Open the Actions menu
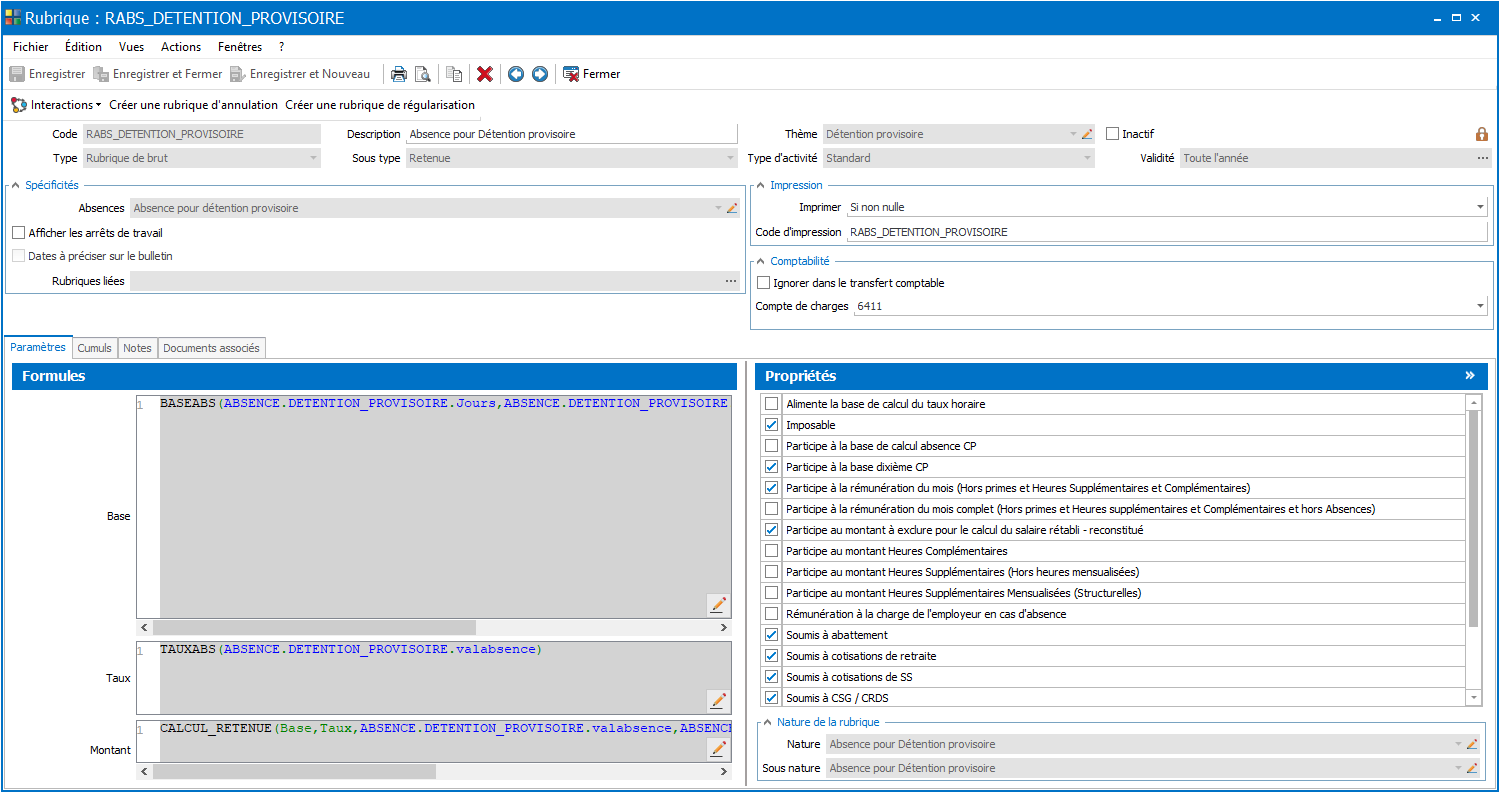Viewport: 1500px width, 793px height. [181, 47]
